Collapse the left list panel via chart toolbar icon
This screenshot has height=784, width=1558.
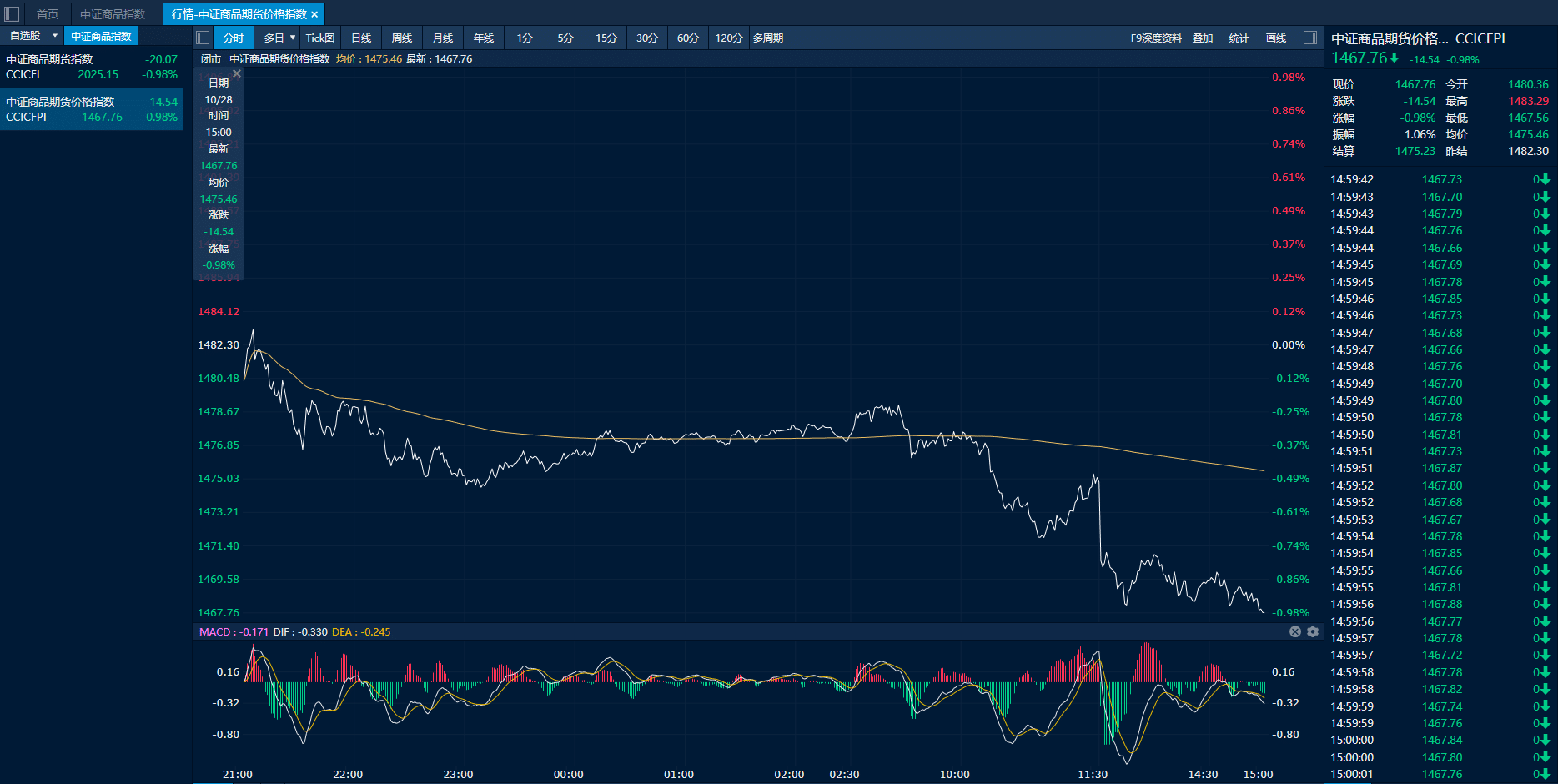tap(203, 38)
